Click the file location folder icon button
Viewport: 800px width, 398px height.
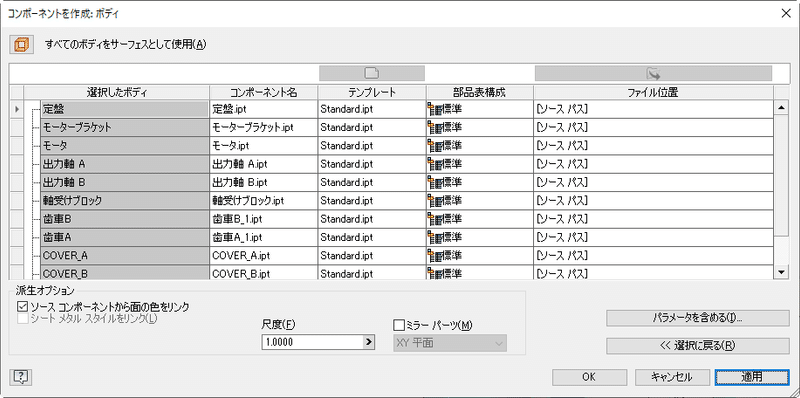[653, 73]
